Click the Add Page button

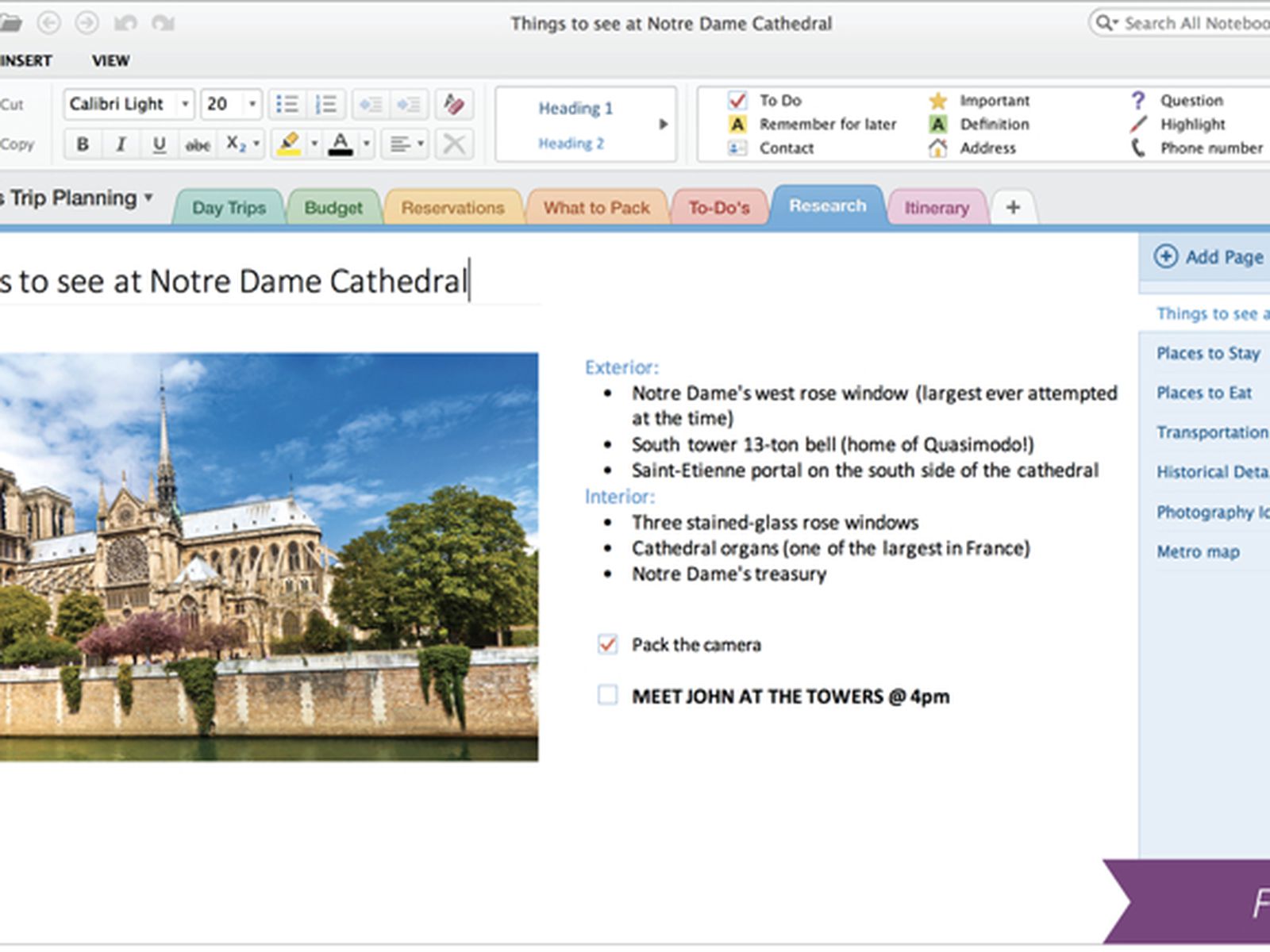pos(1208,257)
